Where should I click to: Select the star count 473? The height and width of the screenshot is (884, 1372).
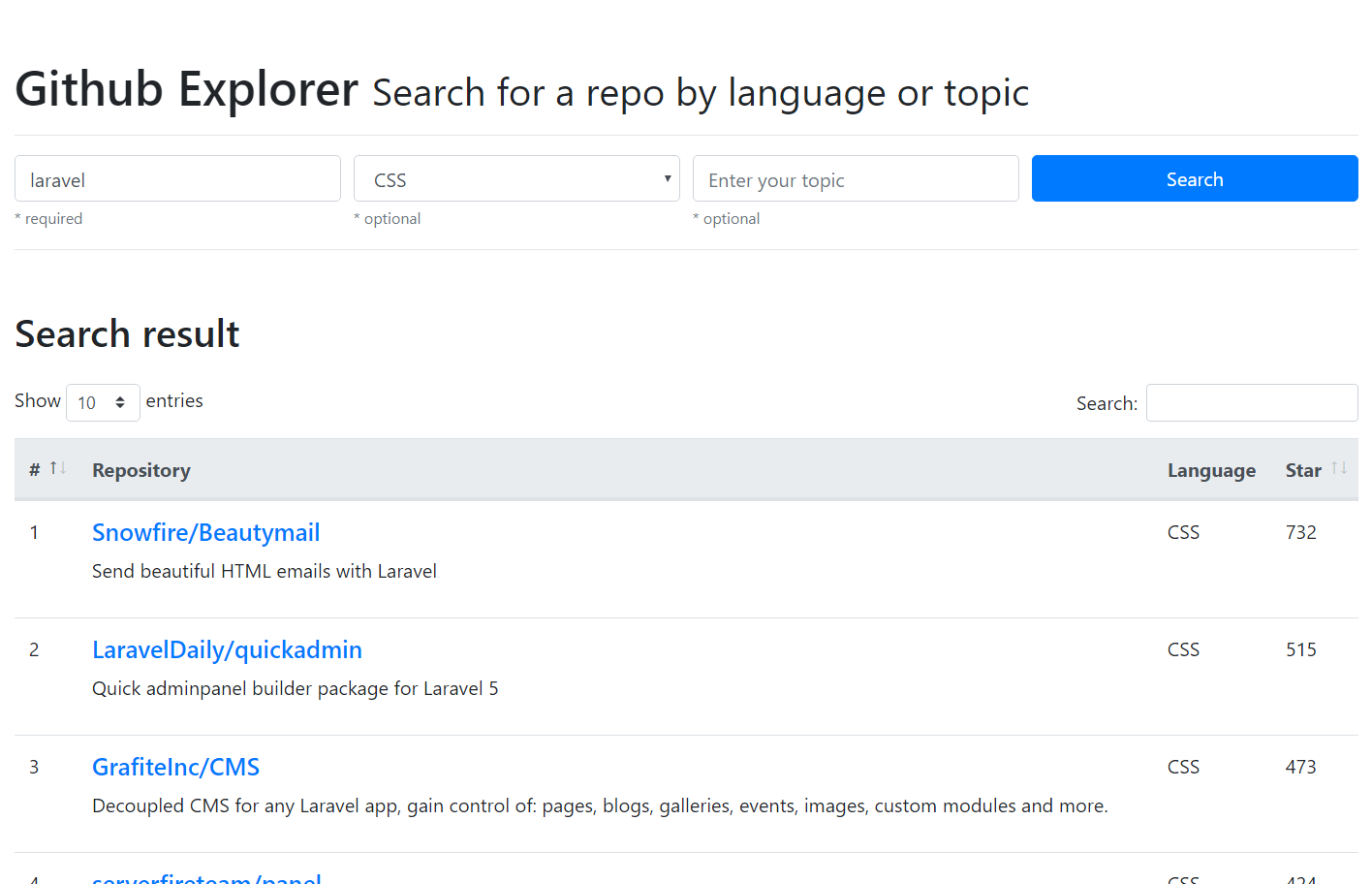[x=1301, y=767]
